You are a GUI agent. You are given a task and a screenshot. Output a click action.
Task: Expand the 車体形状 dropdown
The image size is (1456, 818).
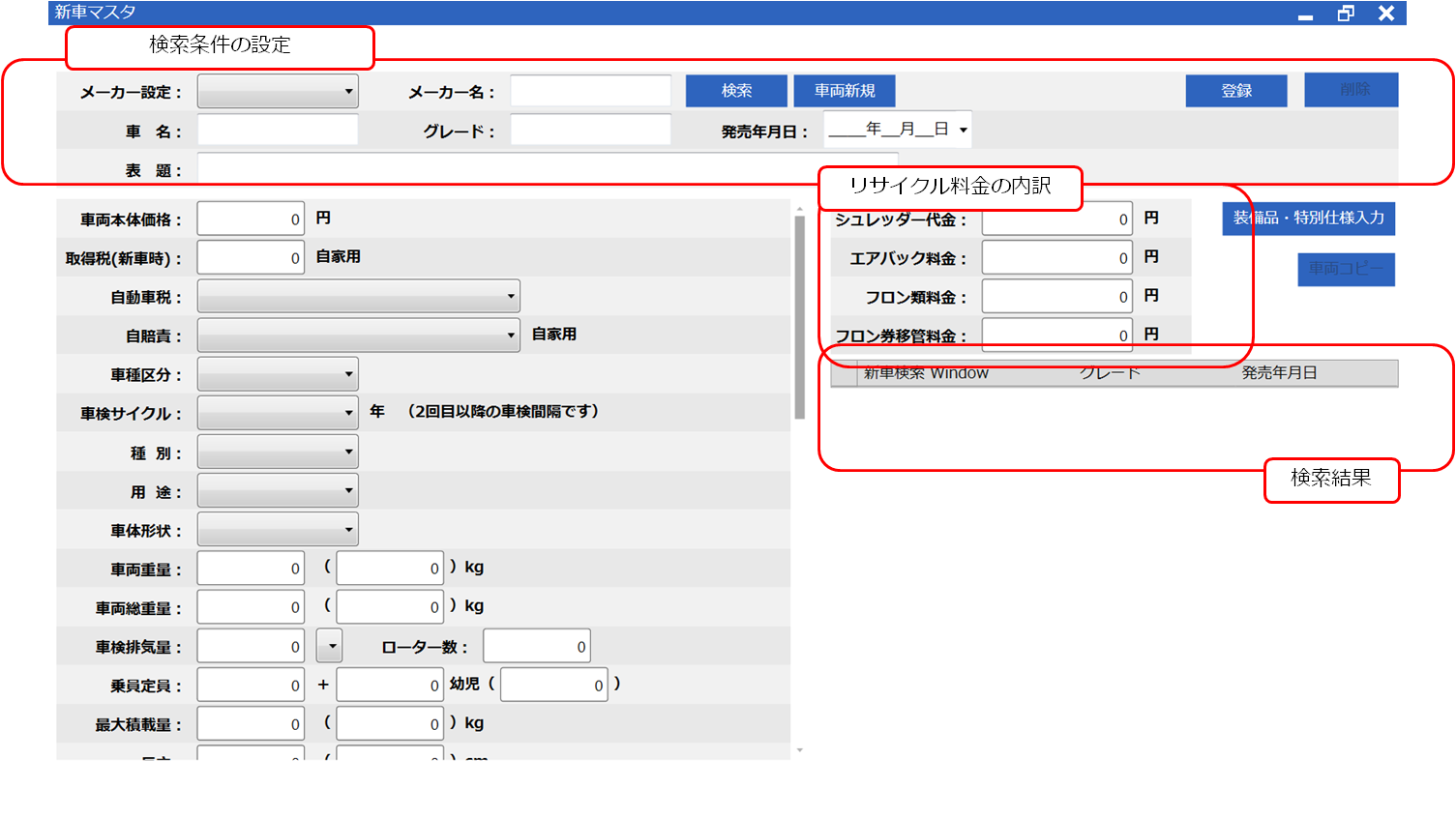[x=278, y=530]
